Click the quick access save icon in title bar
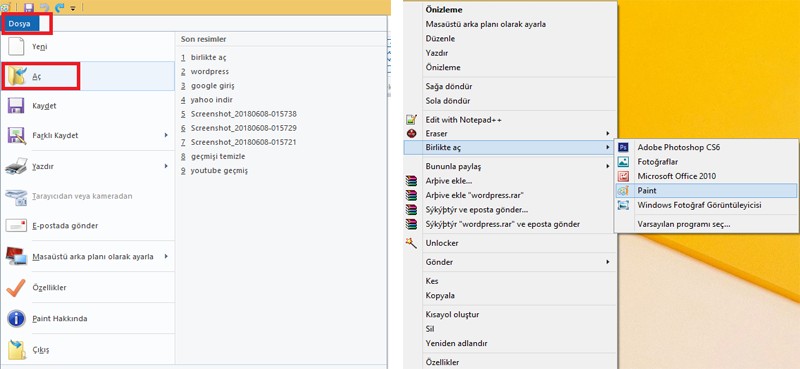The image size is (800, 369). click(29, 8)
